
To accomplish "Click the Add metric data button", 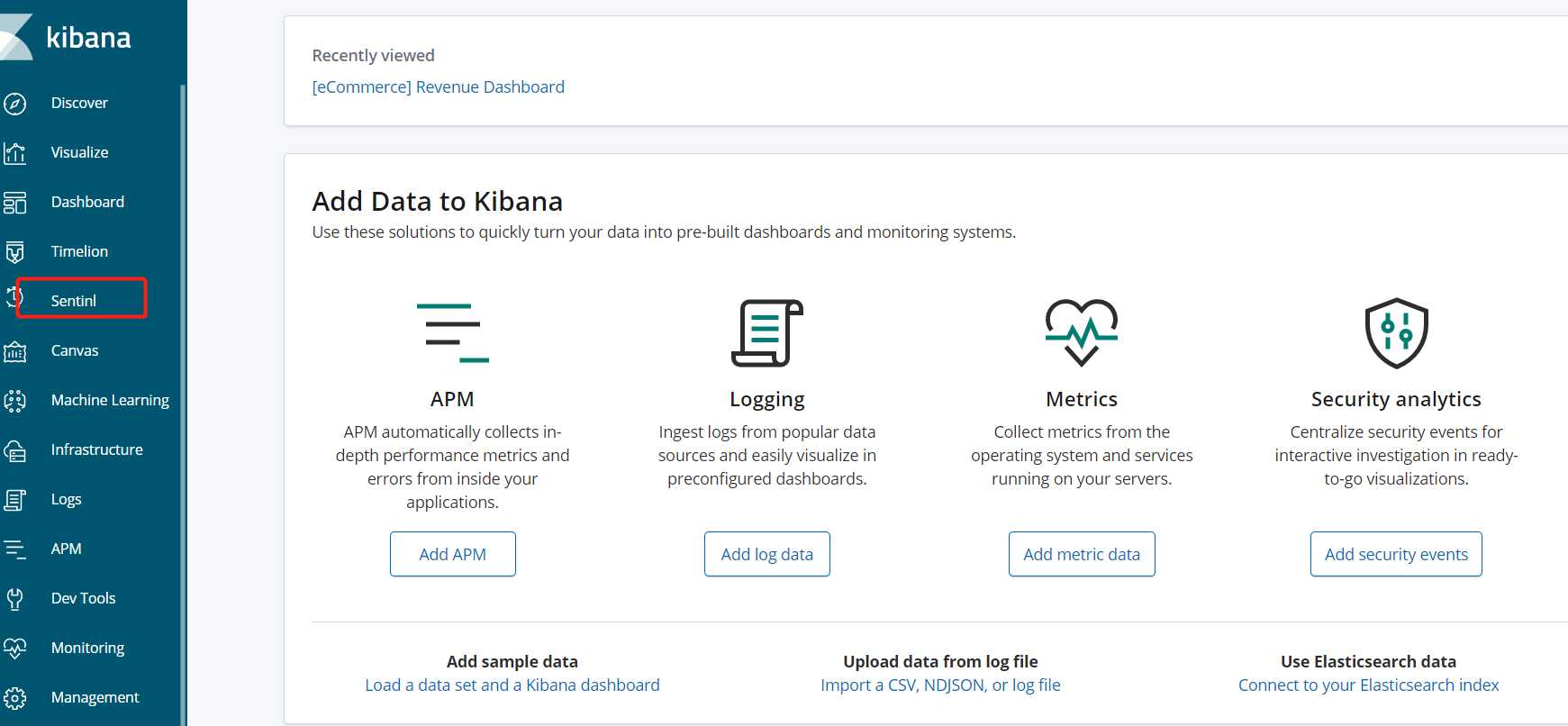I will [1082, 554].
